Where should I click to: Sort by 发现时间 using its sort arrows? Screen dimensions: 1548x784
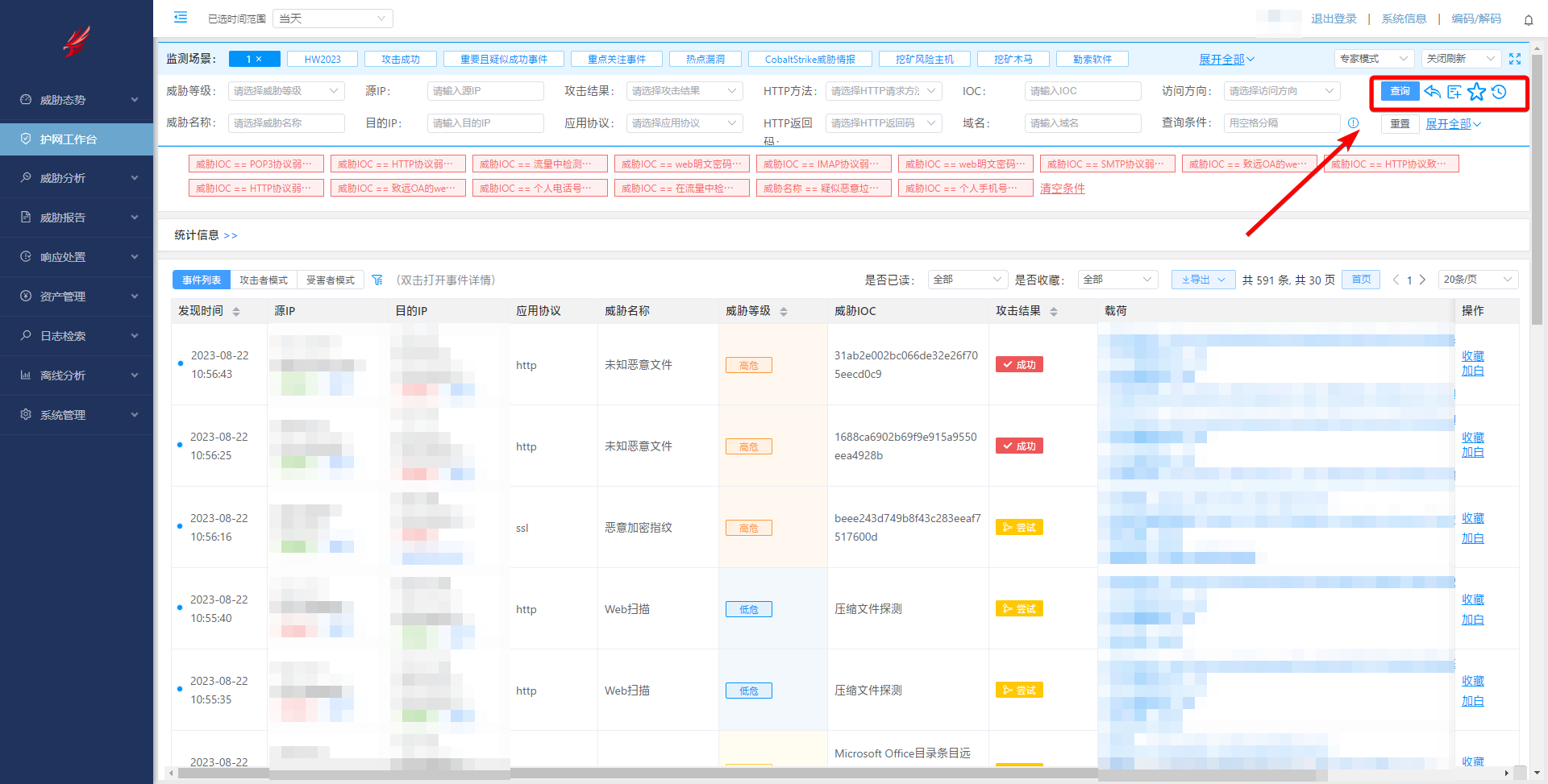(236, 311)
